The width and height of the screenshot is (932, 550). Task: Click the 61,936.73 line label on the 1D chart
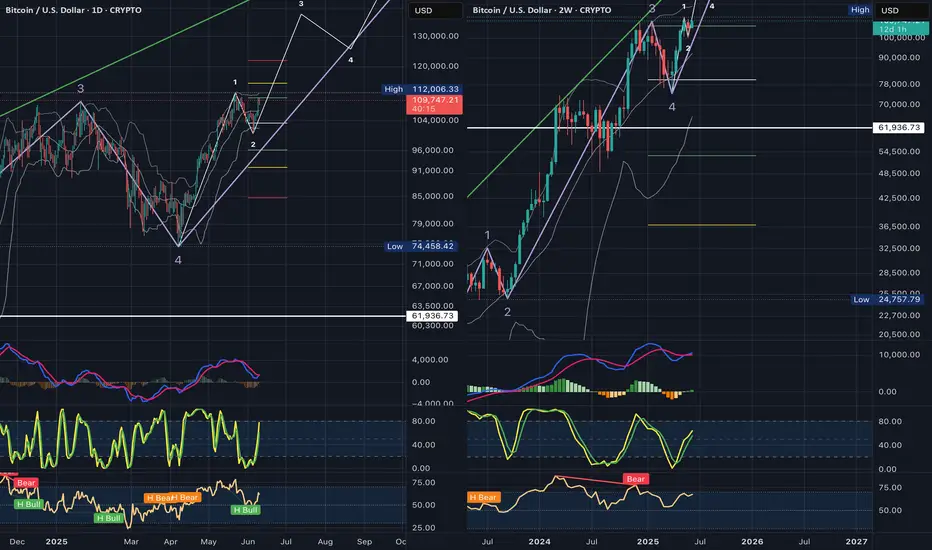click(x=433, y=316)
